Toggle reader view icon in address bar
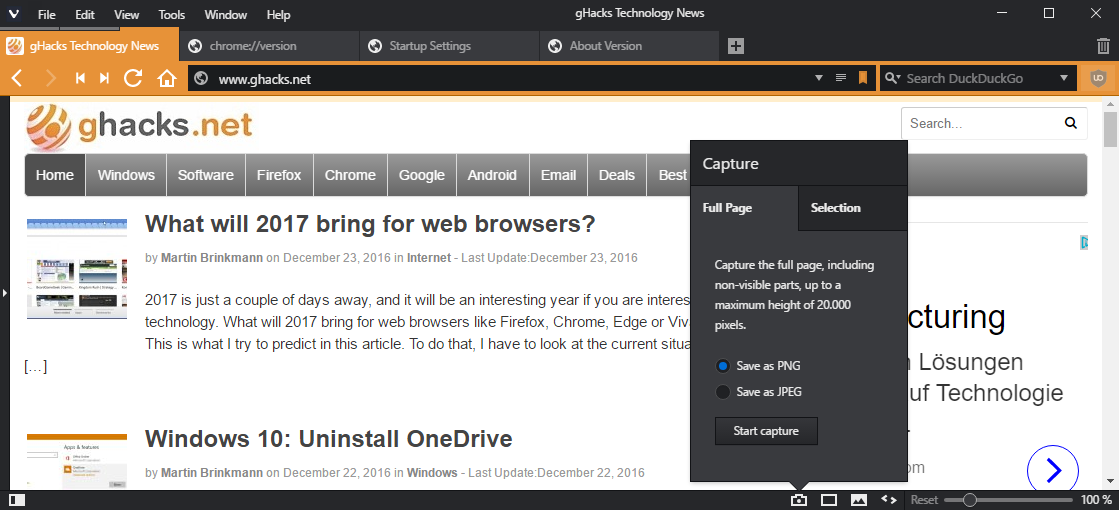 (841, 78)
